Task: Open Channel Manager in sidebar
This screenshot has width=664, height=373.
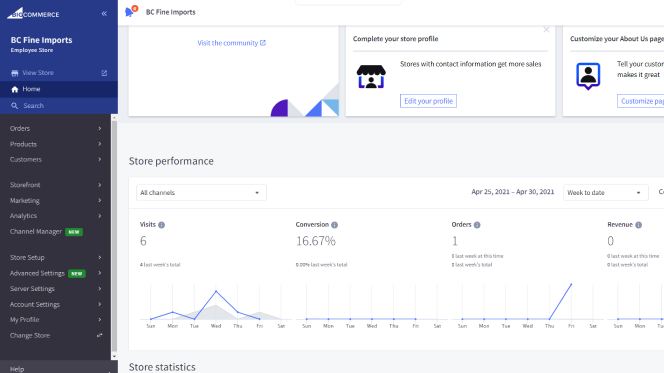Action: 36,232
